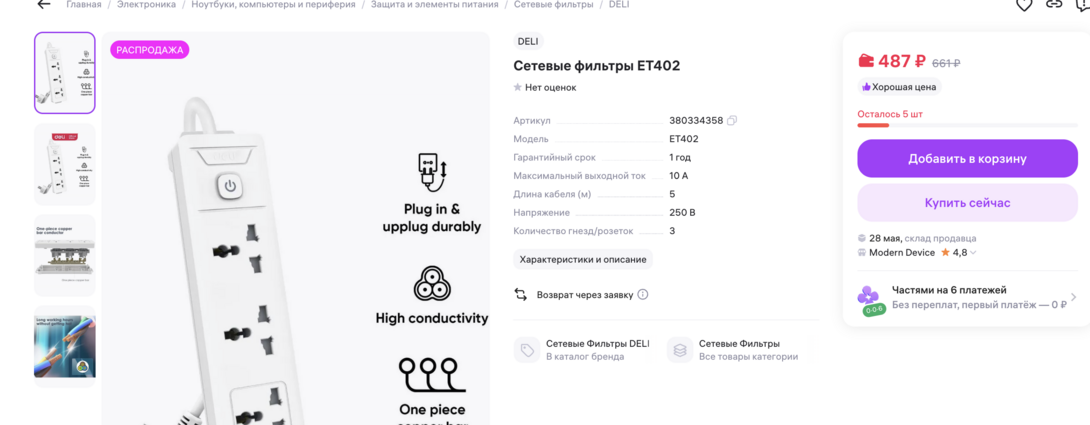The width and height of the screenshot is (1090, 425).
Task: Click РАСПРОДАЖА badge on image
Action: 149,50
